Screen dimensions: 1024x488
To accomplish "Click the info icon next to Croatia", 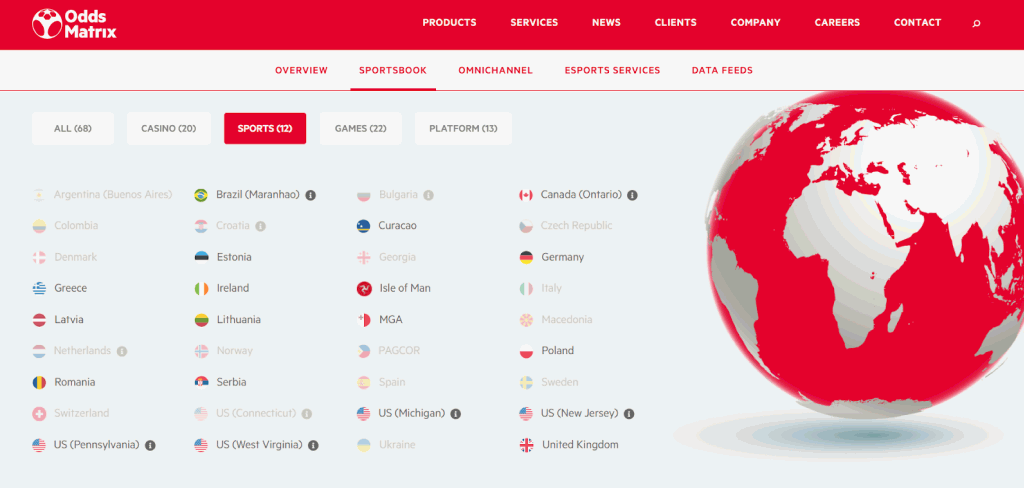I will point(261,226).
